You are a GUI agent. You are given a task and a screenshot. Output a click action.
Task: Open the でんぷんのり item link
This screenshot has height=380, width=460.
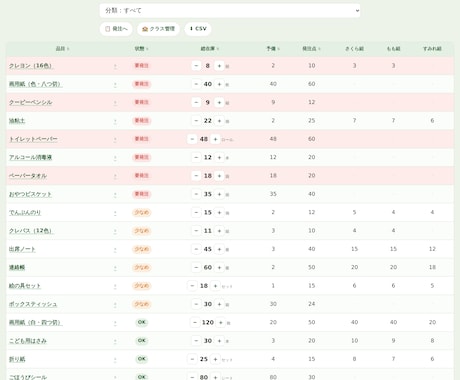(x=25, y=212)
